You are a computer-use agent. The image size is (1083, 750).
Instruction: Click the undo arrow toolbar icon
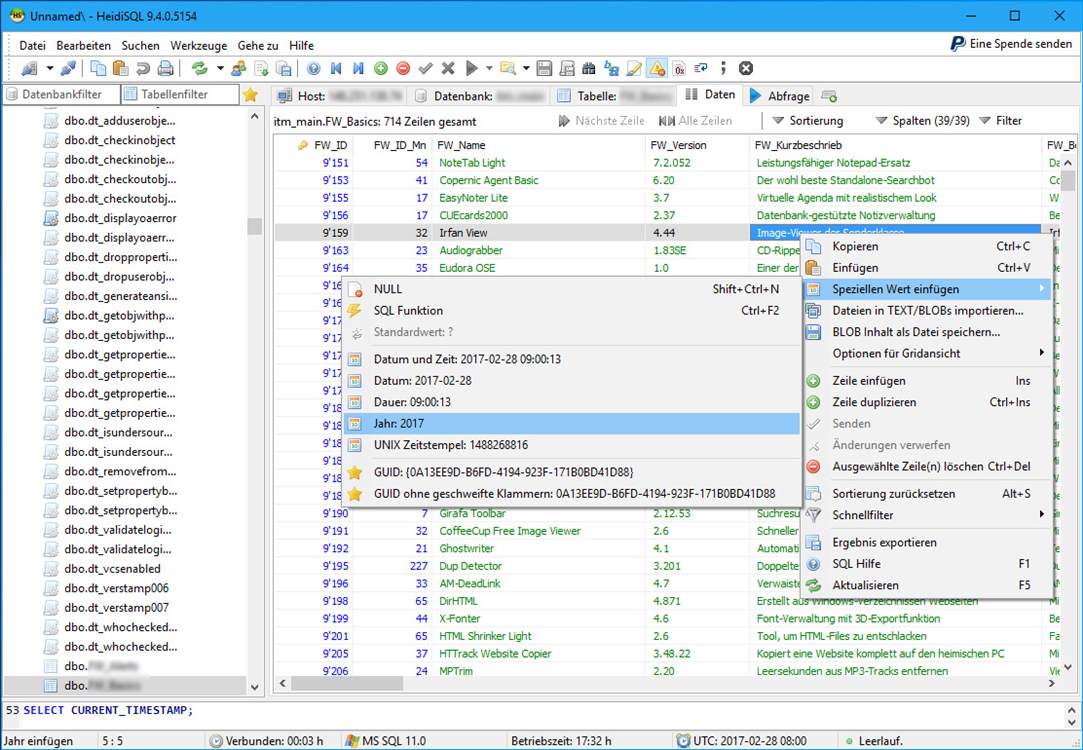click(x=143, y=68)
